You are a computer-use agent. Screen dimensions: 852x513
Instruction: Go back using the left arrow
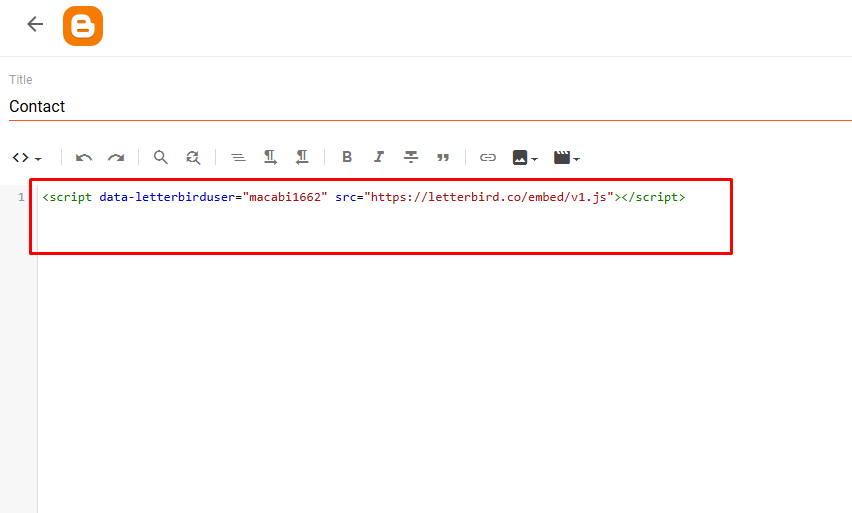pyautogui.click(x=35, y=24)
